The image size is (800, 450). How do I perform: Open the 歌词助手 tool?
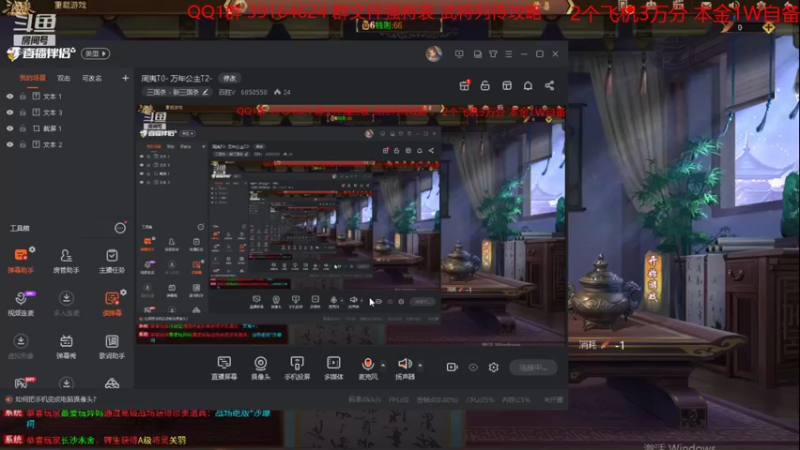[x=112, y=346]
